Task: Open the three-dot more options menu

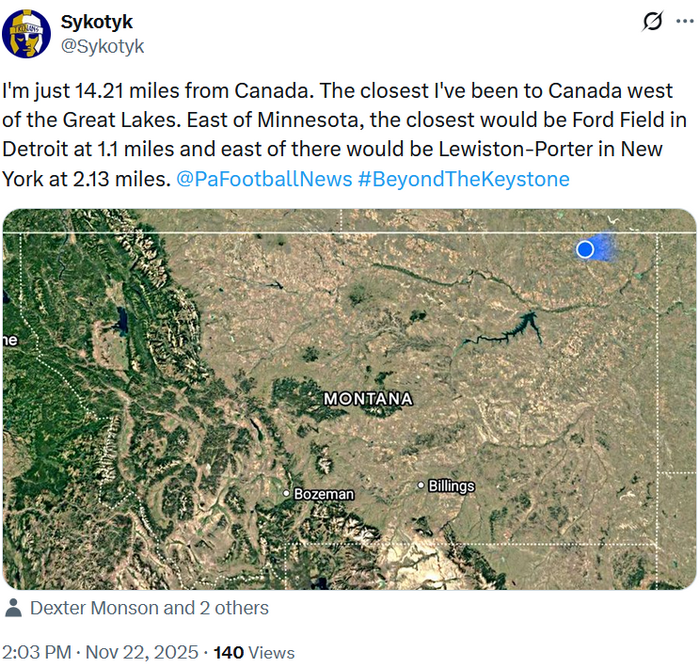Action: [685, 22]
